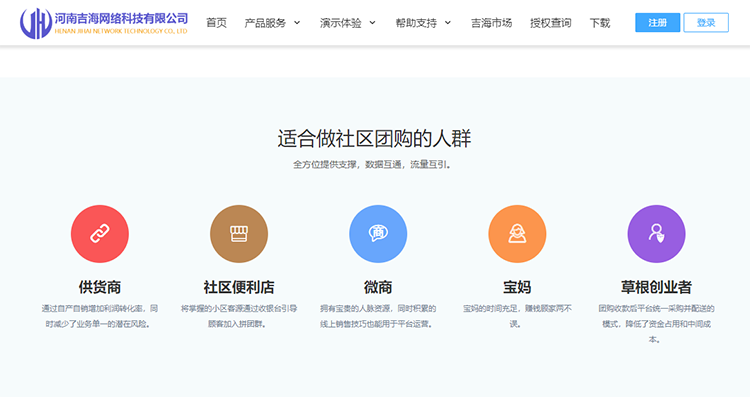Click the 适合做社区团购的人群 section title
This screenshot has height=397, width=750.
tap(375, 139)
